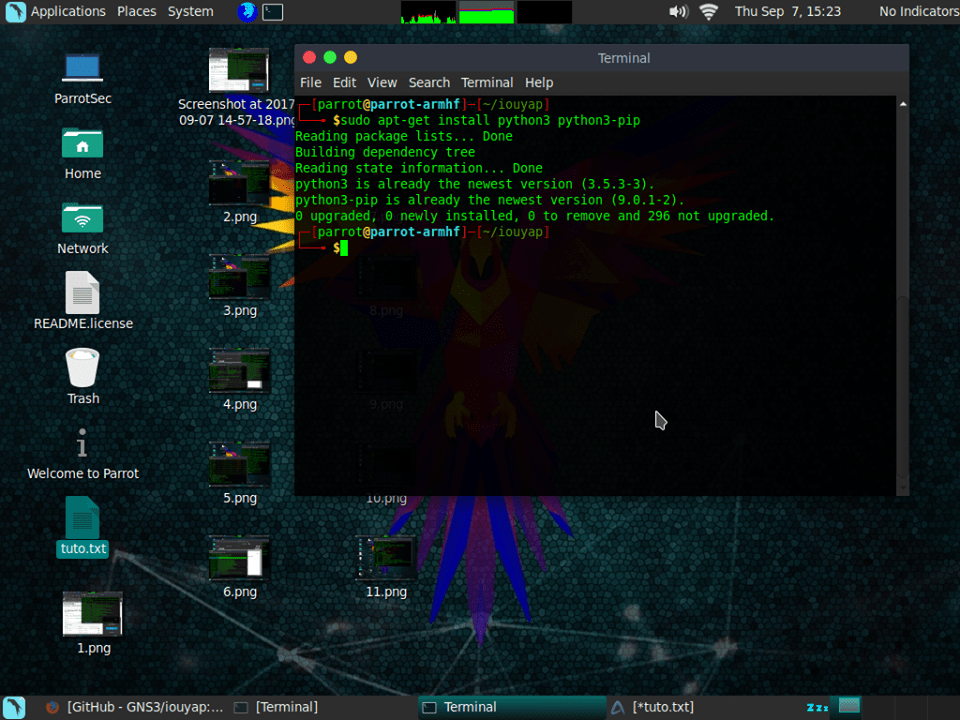Click the black network monitor graph
Viewport: 960px width, 720px height.
click(x=544, y=12)
